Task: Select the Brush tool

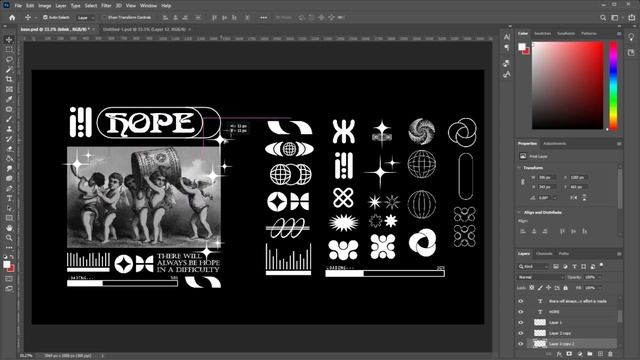Action: tap(9, 119)
